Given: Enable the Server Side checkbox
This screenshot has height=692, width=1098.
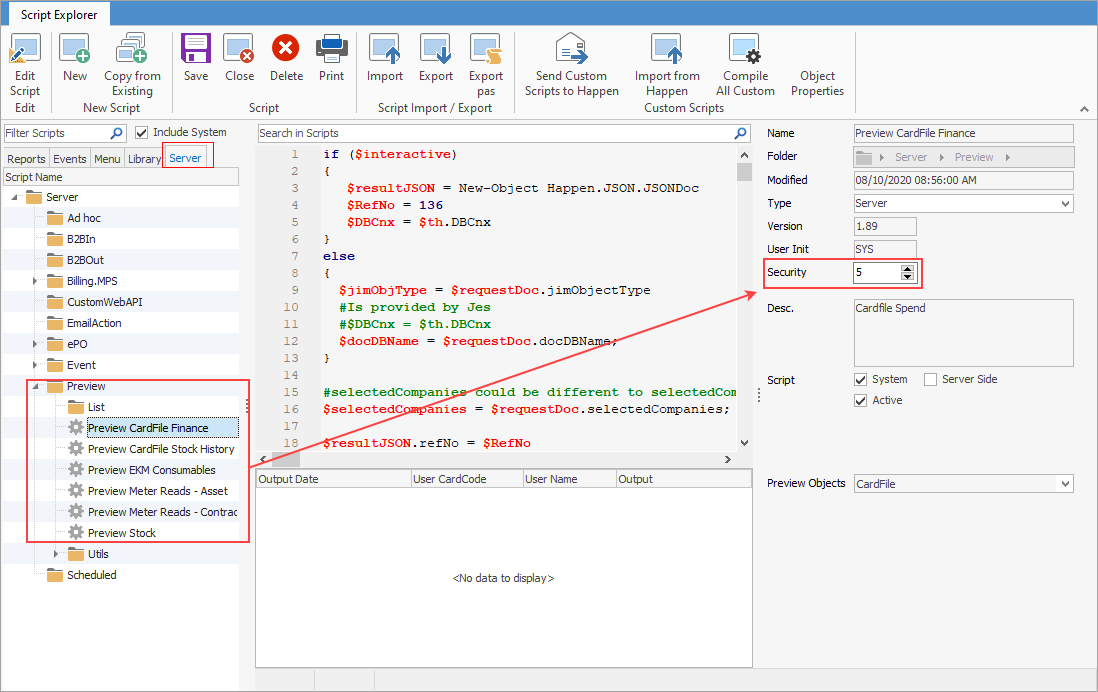Looking at the screenshot, I should [x=931, y=379].
